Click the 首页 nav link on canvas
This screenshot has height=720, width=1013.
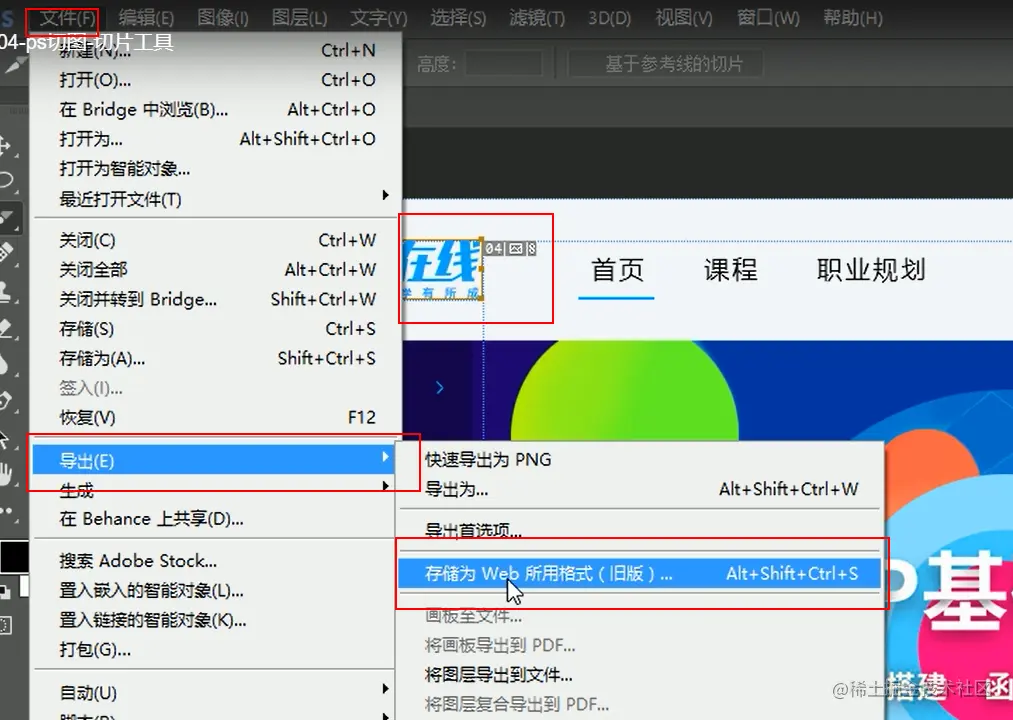coord(617,270)
